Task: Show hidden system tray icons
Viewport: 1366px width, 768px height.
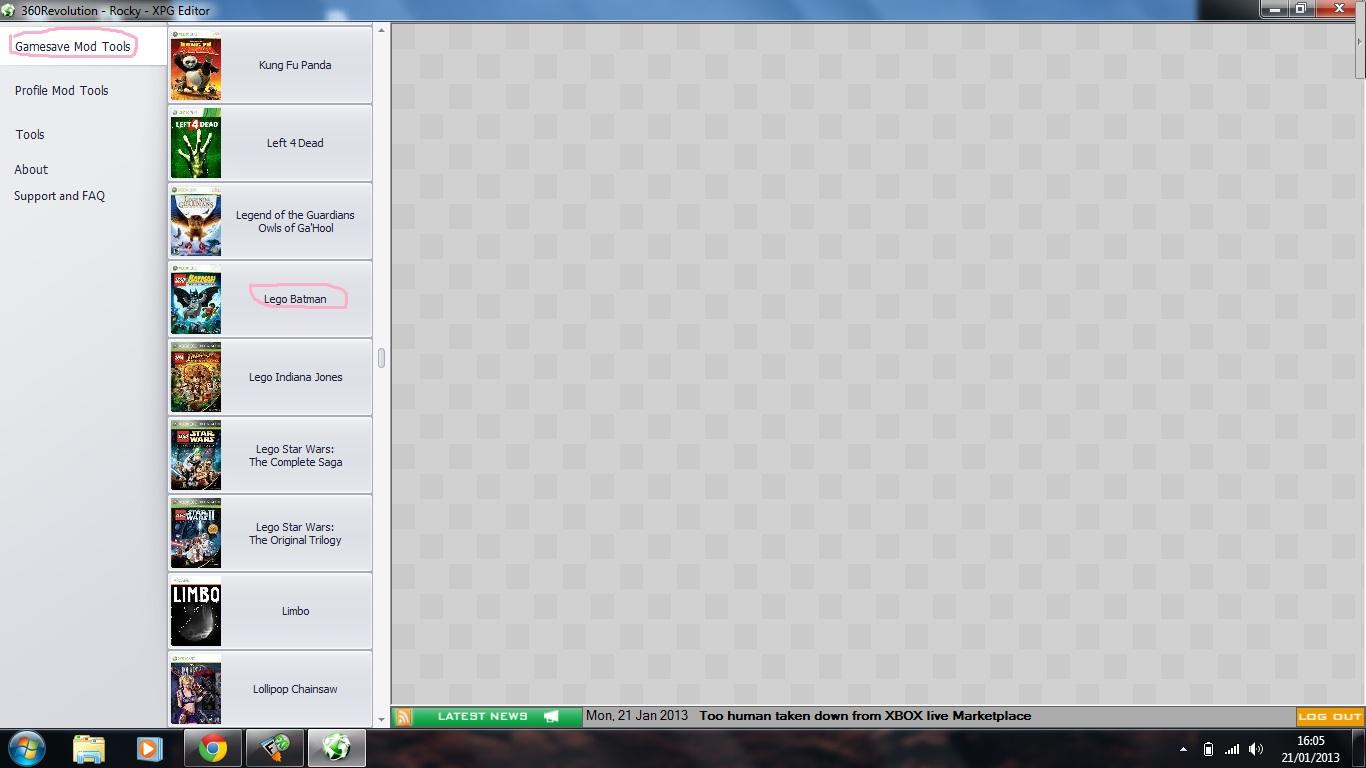Action: pos(1183,749)
